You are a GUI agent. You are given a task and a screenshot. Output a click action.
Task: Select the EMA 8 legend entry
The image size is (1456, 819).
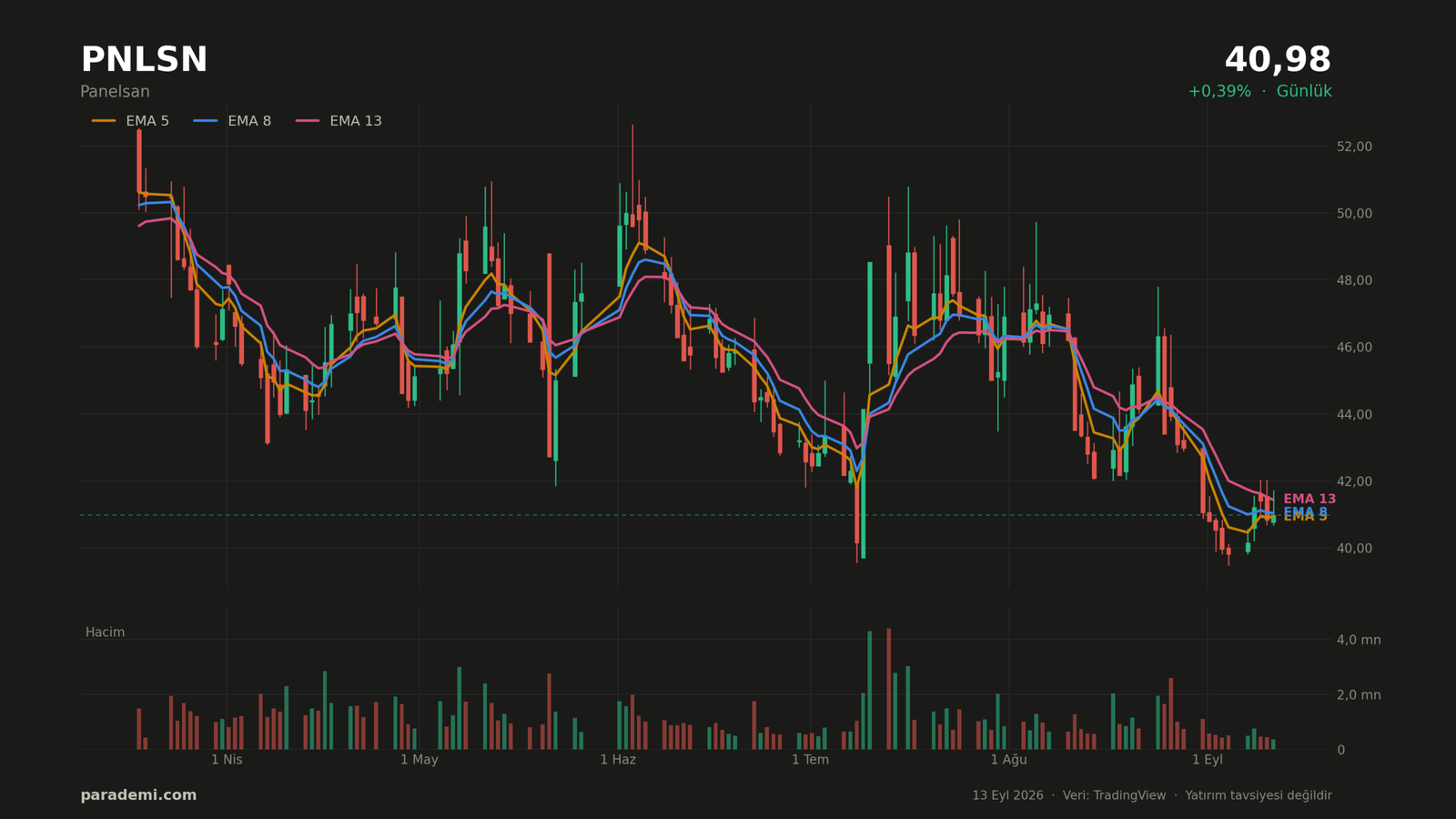coord(232,121)
